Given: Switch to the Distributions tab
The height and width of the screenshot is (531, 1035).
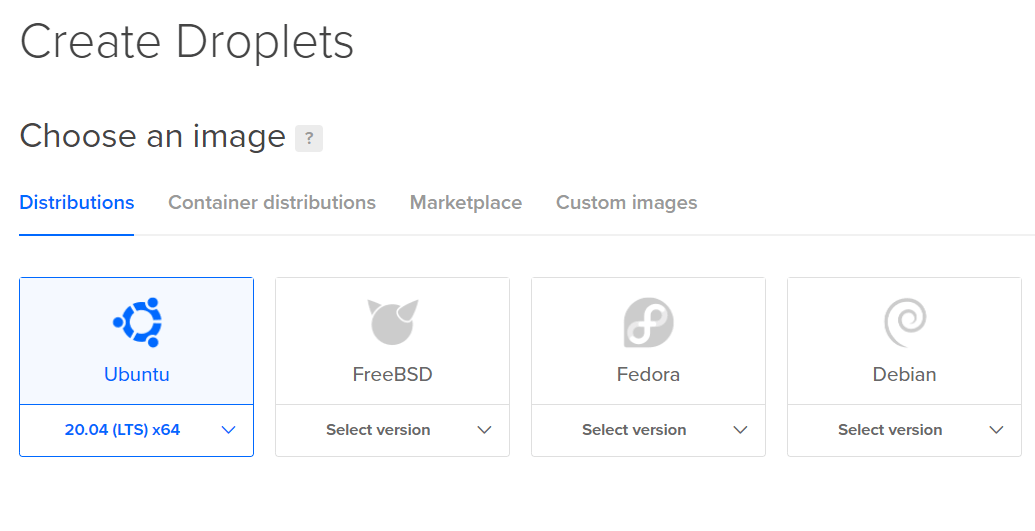Looking at the screenshot, I should tap(77, 202).
